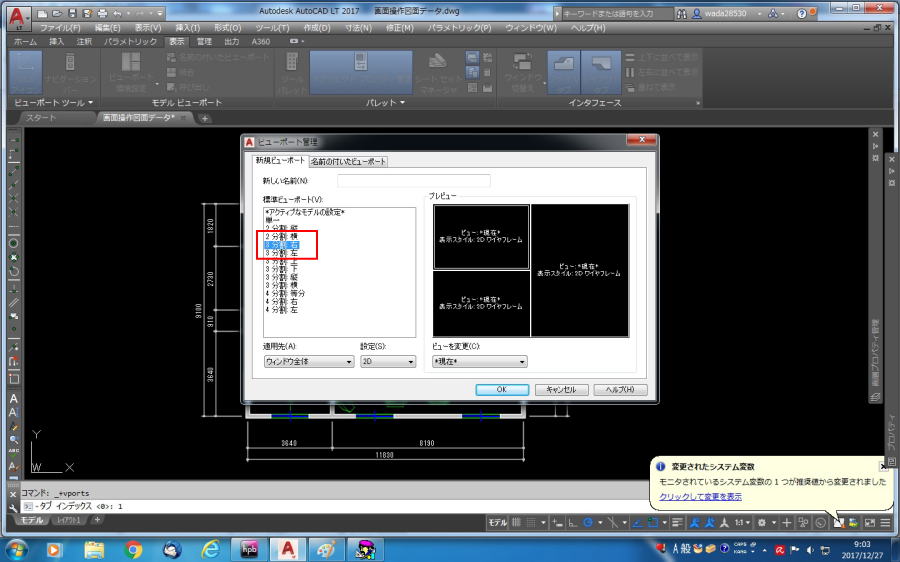Toggle object snap tracking in status bar
Screen dimensions: 900x562
(x=637, y=522)
